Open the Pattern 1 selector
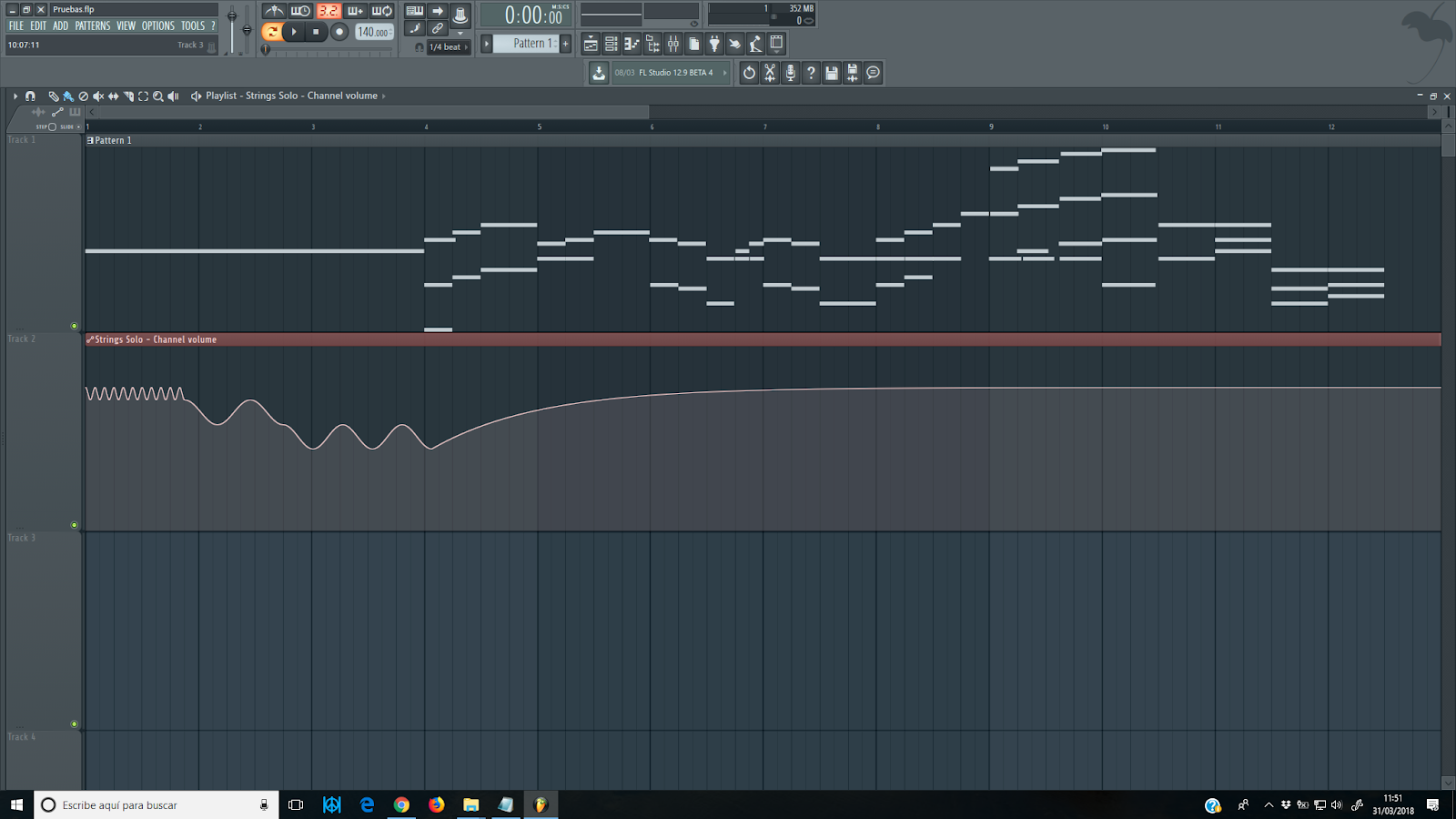The image size is (1456, 819). (x=526, y=44)
